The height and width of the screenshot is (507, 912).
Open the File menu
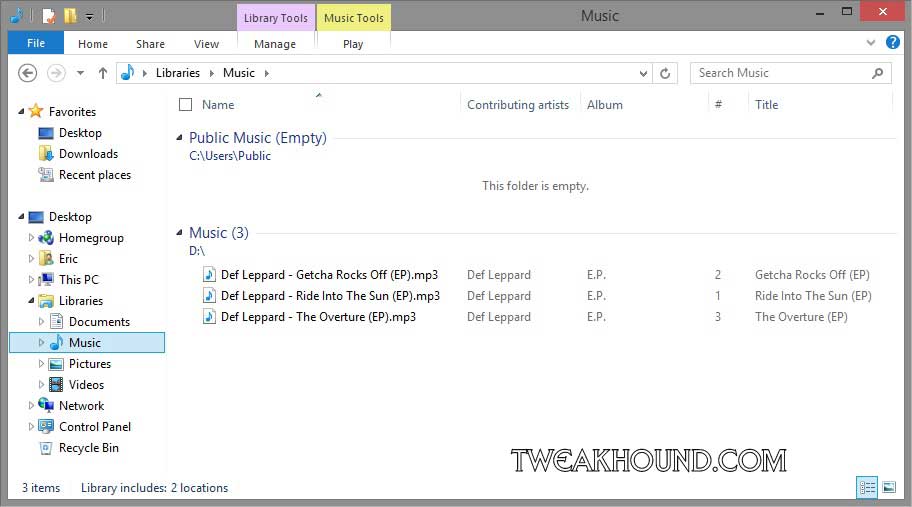coord(35,43)
